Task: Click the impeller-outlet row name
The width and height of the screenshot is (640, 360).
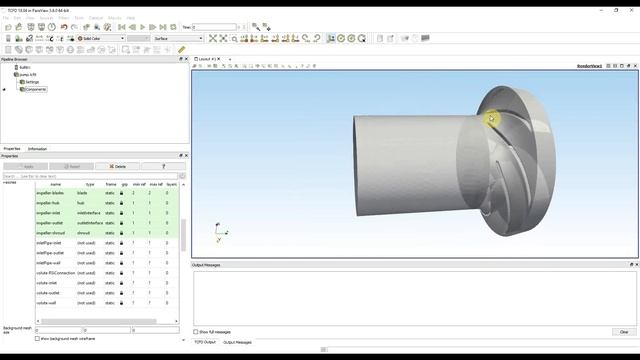Action: pos(49,223)
